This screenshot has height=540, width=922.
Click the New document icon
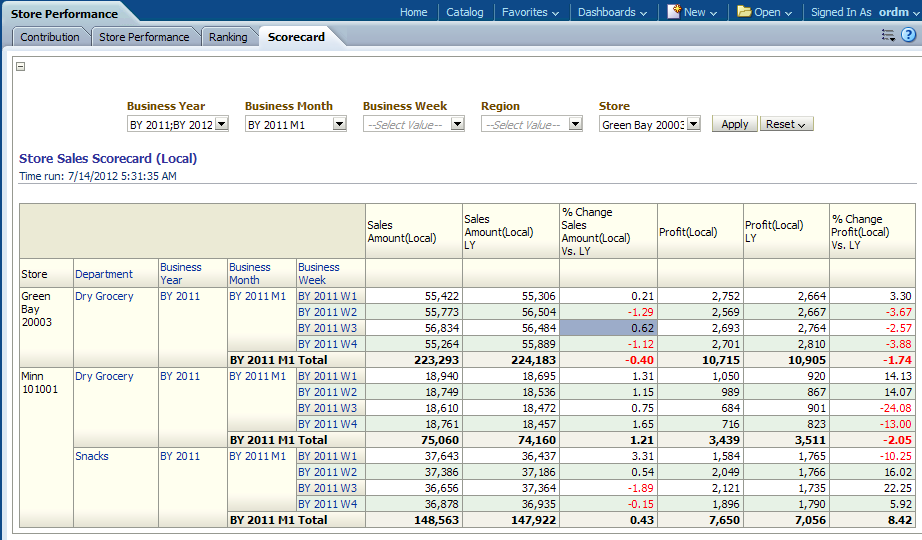coord(674,12)
